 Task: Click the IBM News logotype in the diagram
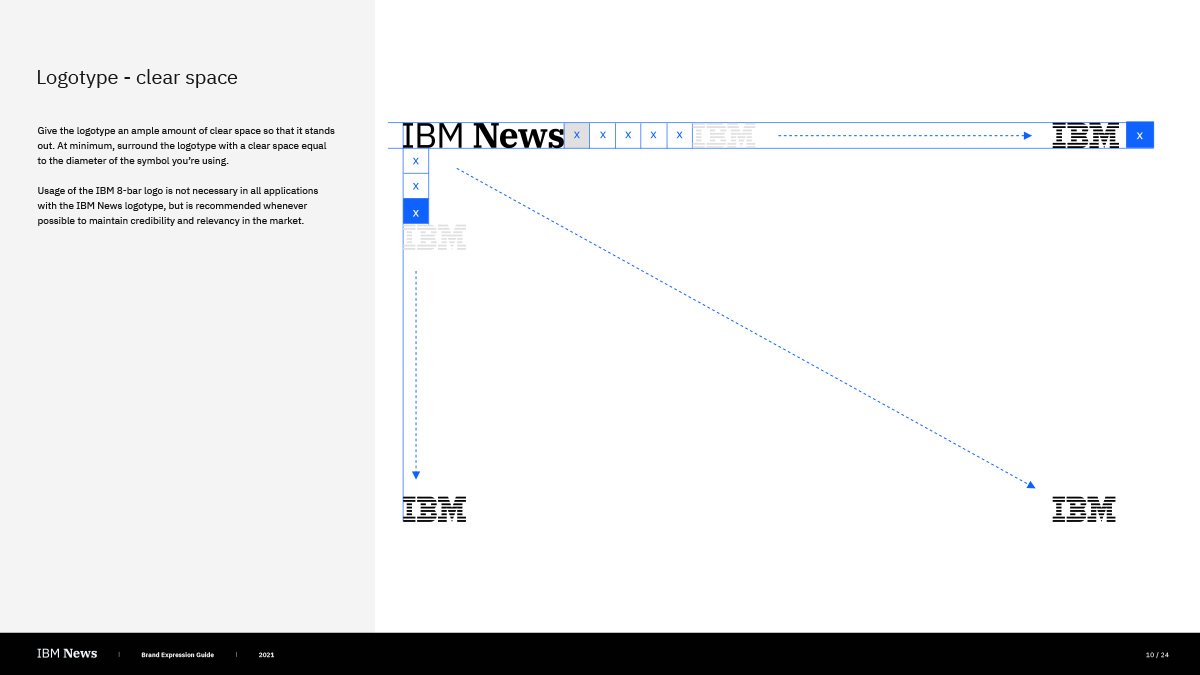click(x=483, y=135)
